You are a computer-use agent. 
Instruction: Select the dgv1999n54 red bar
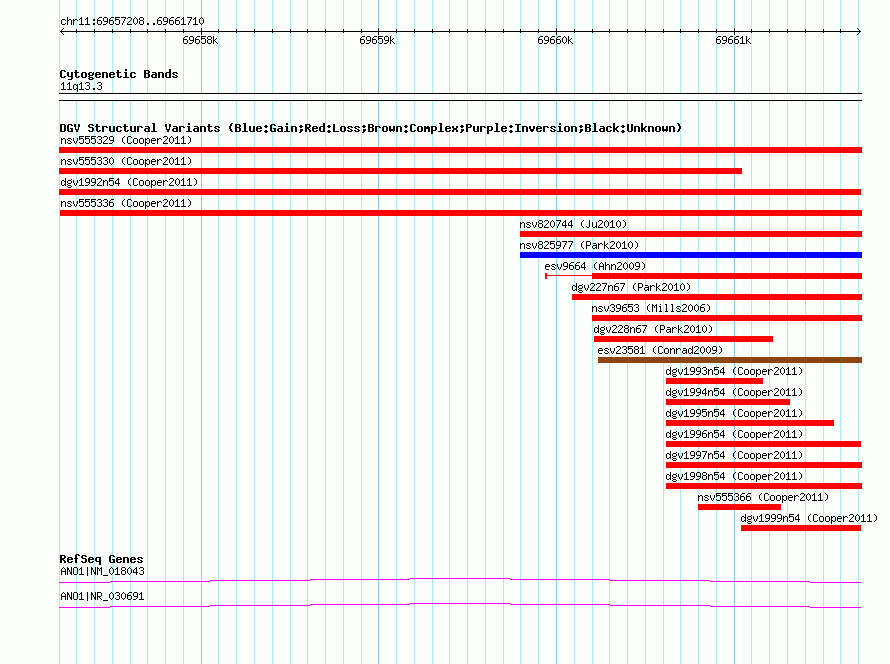point(801,528)
